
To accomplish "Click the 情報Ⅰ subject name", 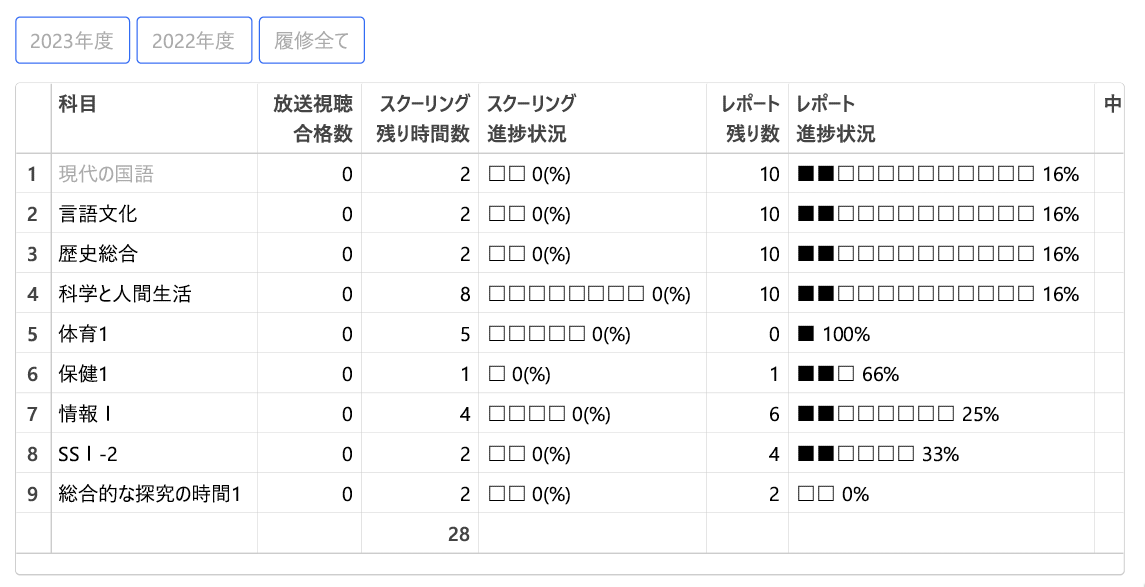I will pyautogui.click(x=85, y=414).
